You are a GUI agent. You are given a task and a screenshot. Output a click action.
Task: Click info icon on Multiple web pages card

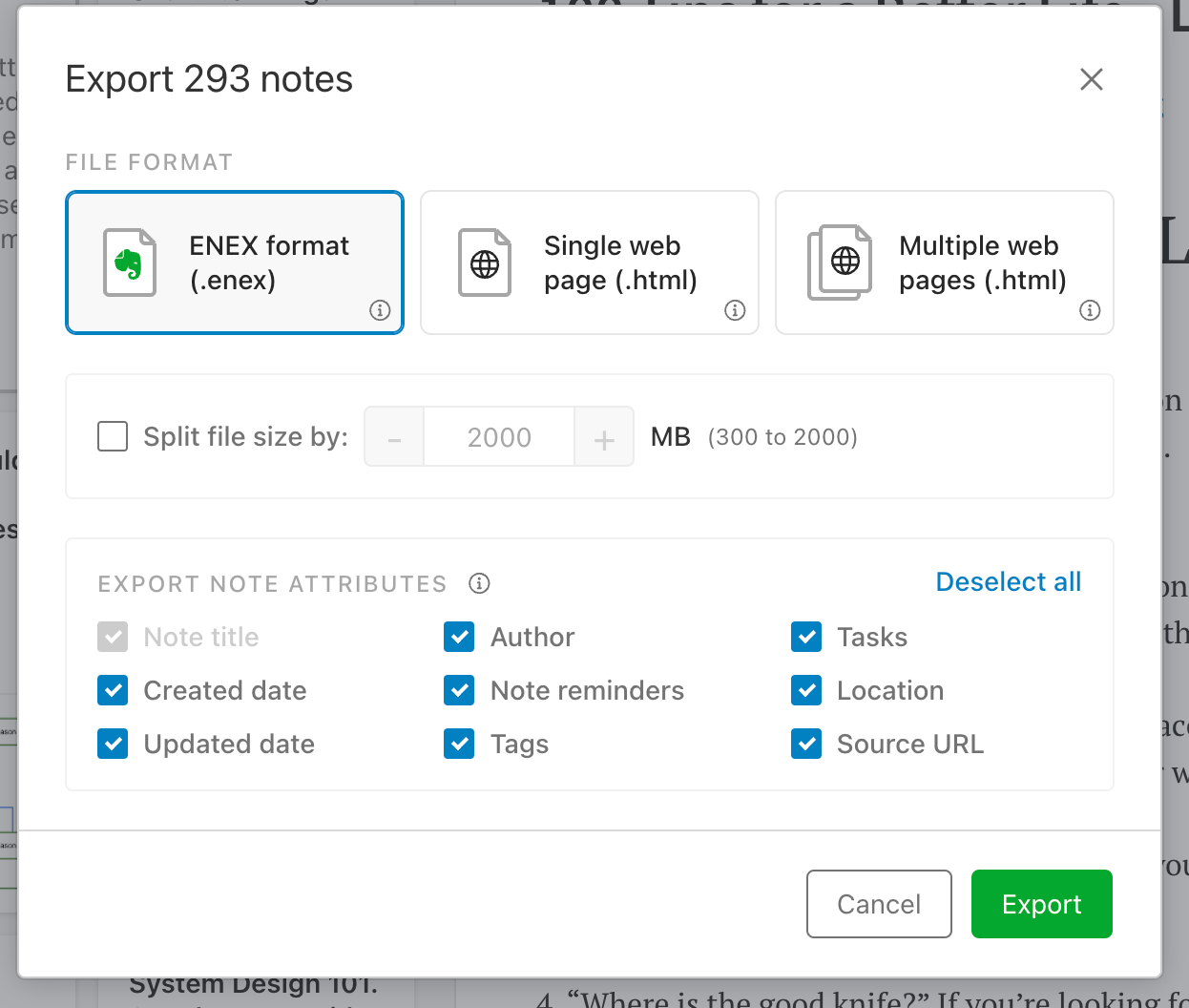(x=1090, y=310)
